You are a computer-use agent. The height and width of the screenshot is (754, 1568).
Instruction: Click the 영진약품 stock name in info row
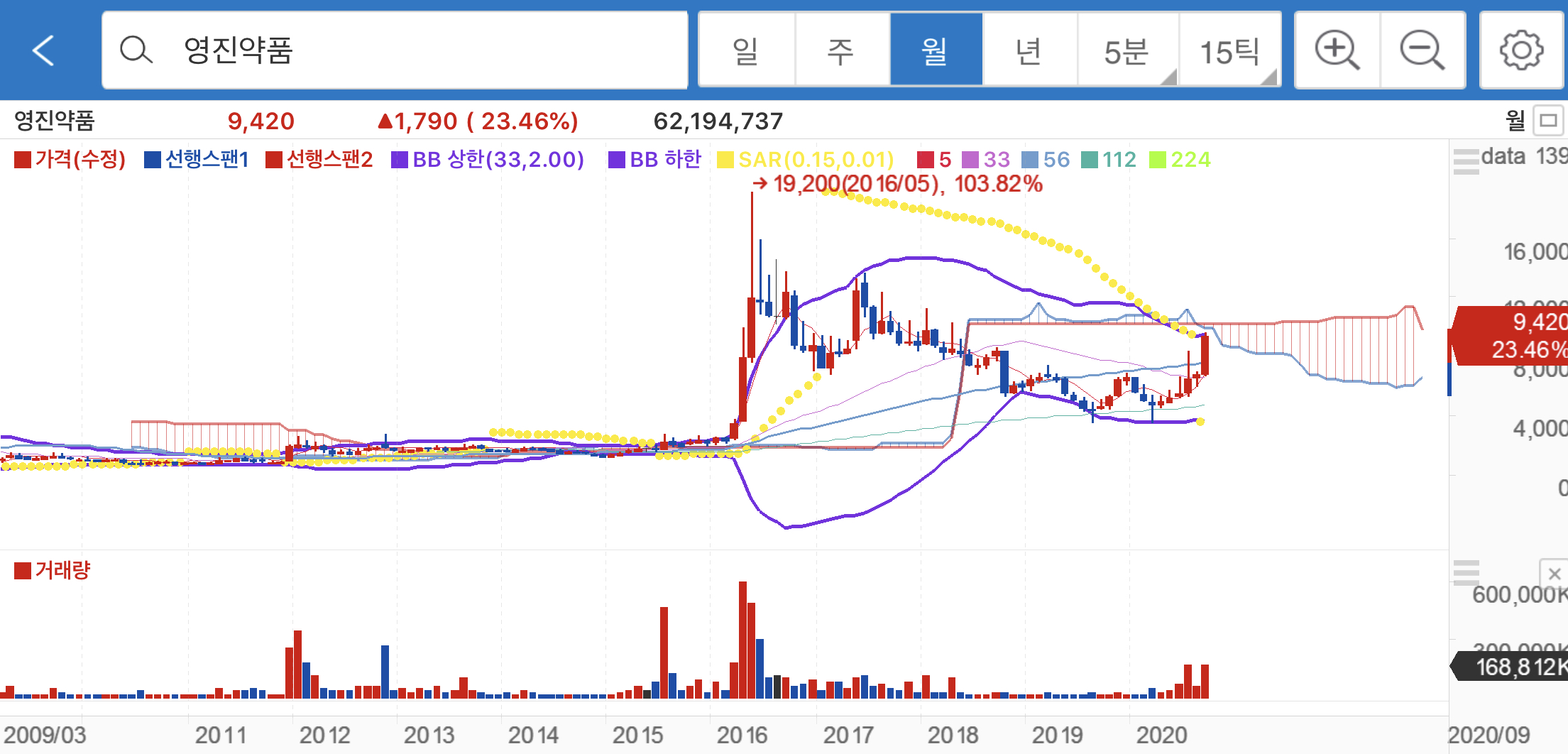55,121
